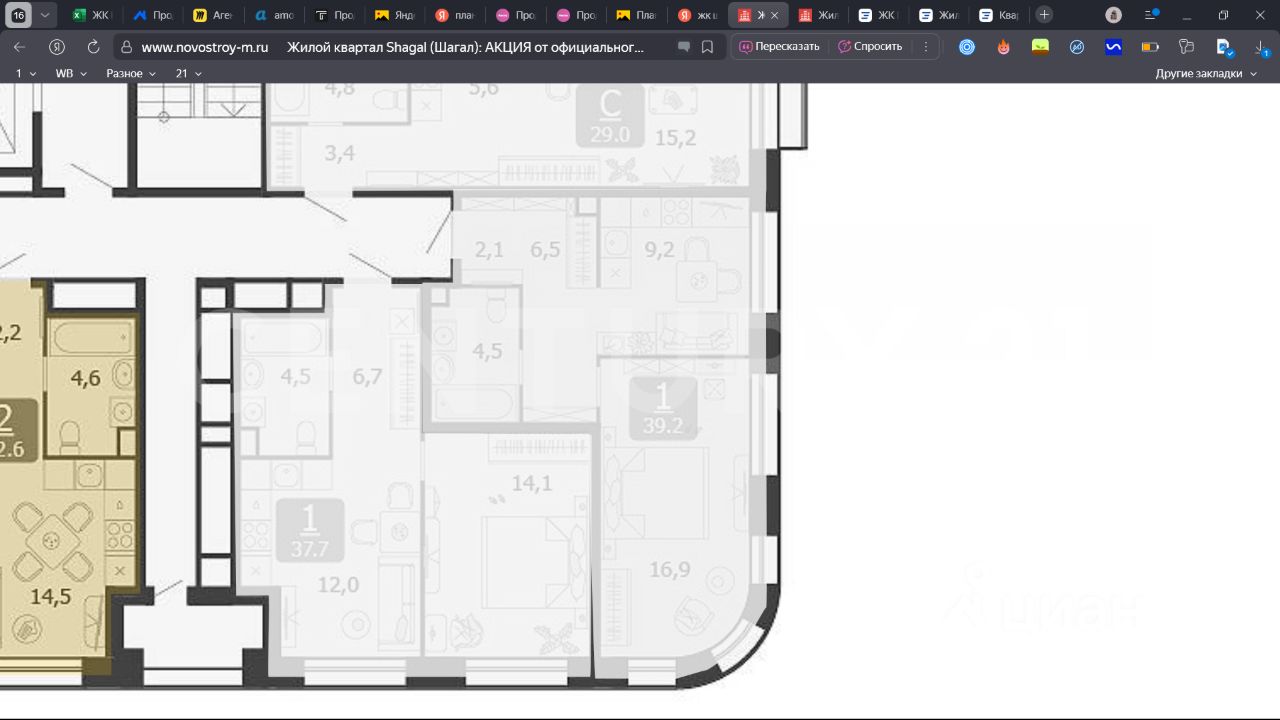Open the Пла tab with image icon

(x=636, y=15)
